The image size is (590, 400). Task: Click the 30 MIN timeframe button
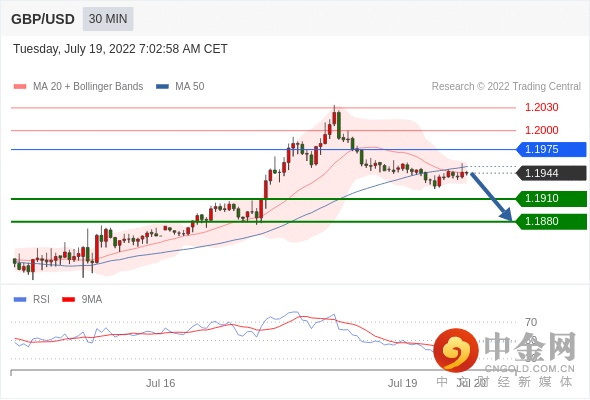coord(108,19)
